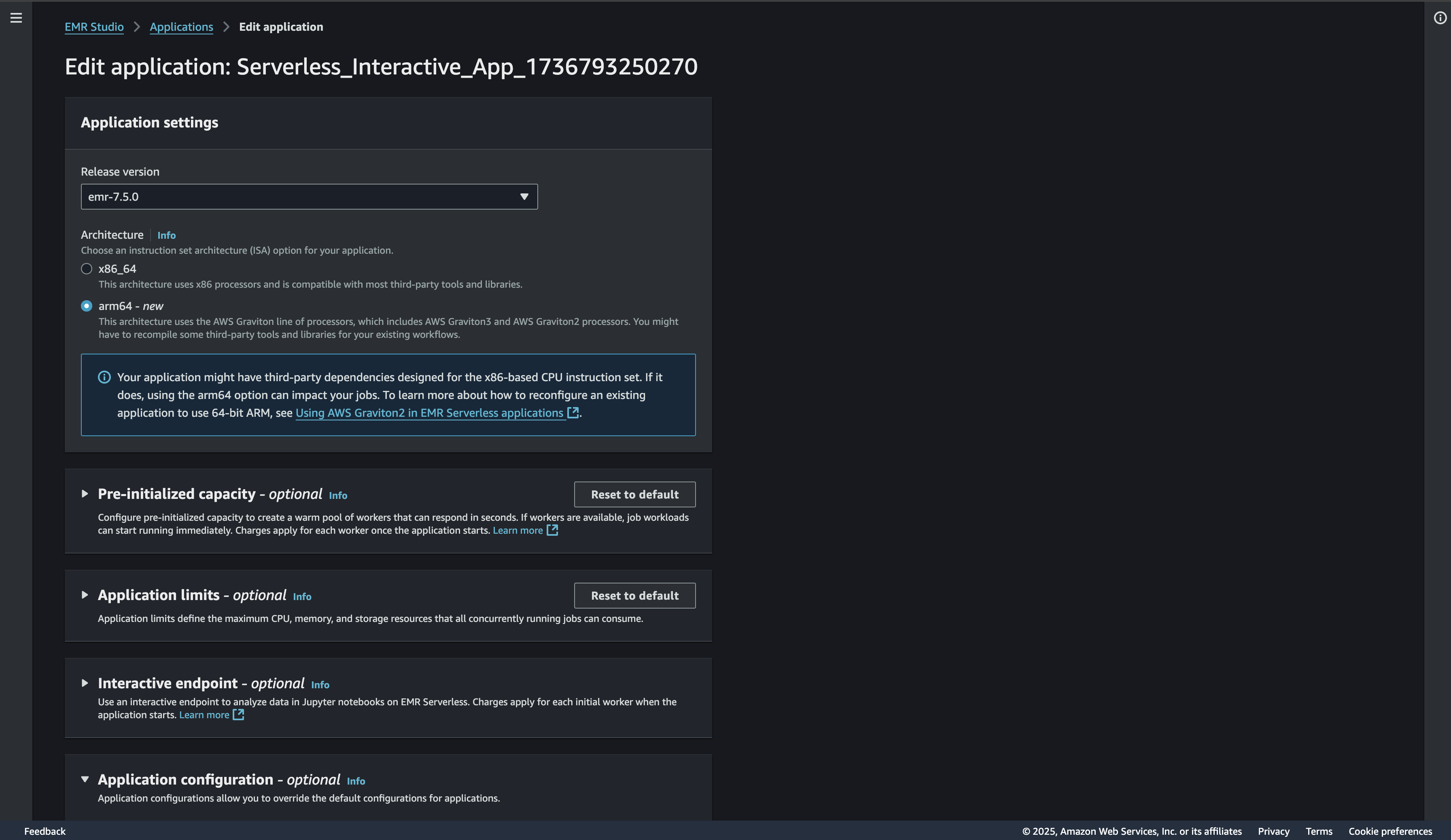Click external icon beside Pre-initialized Learn more

coord(552,530)
